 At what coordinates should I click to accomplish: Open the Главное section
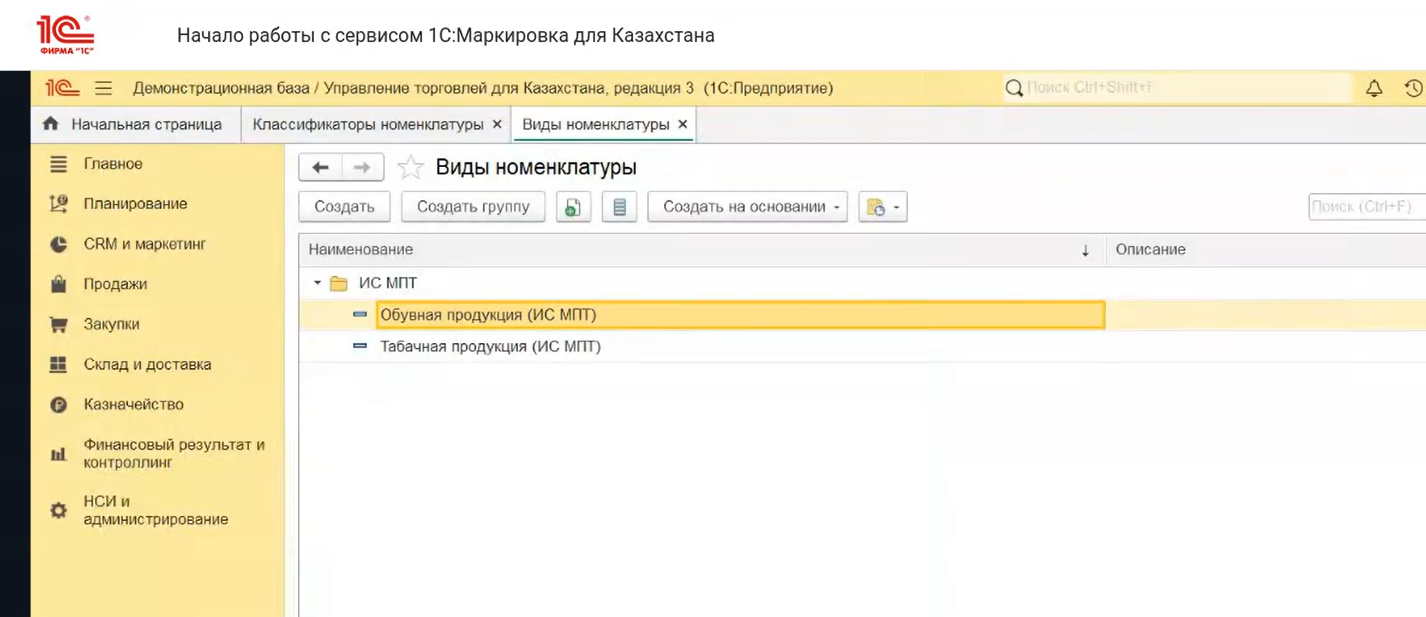[113, 164]
